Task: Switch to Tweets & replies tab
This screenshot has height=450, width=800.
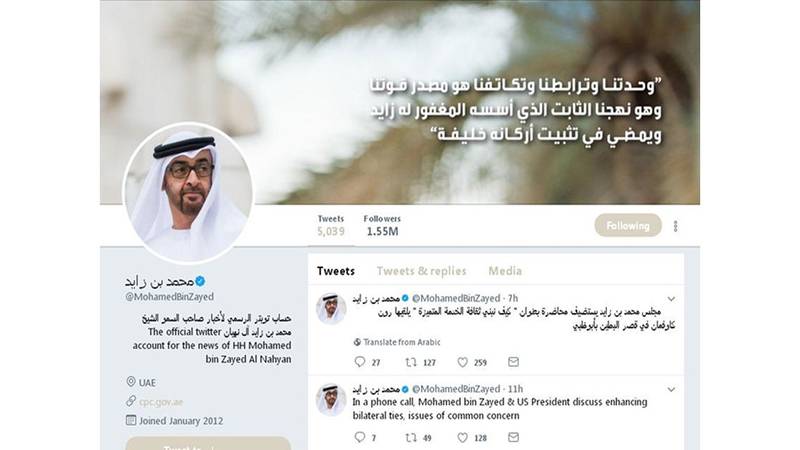Action: tap(421, 271)
